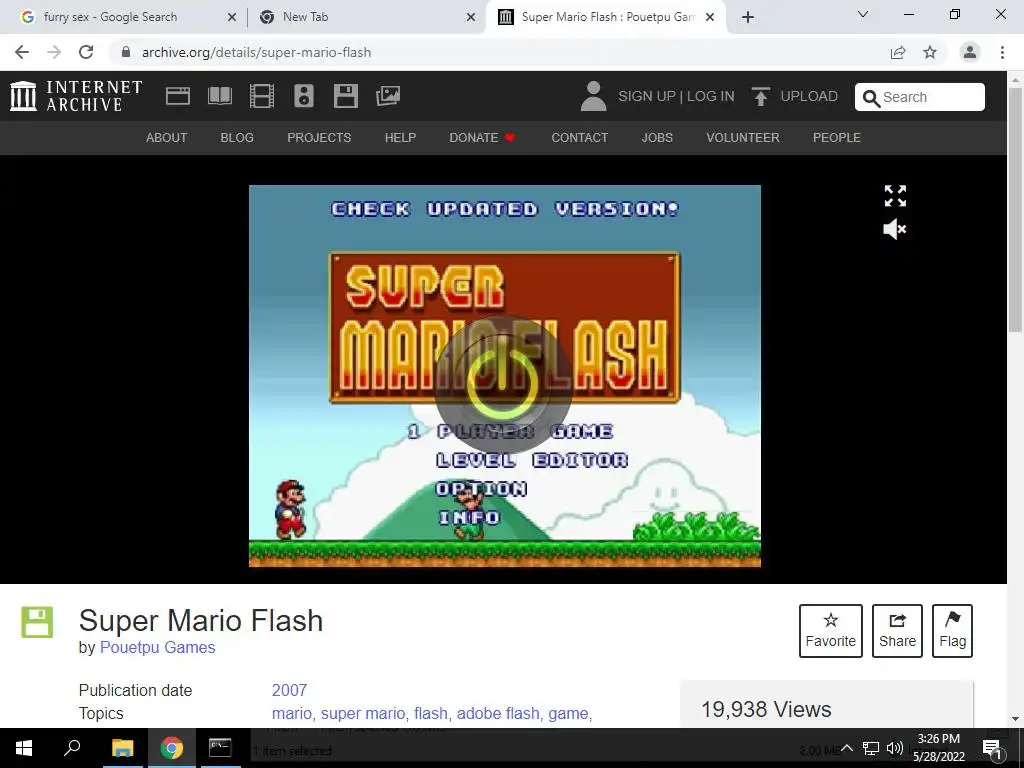Bookmark this tab with the star
This screenshot has width=1024, height=768.
click(x=930, y=52)
